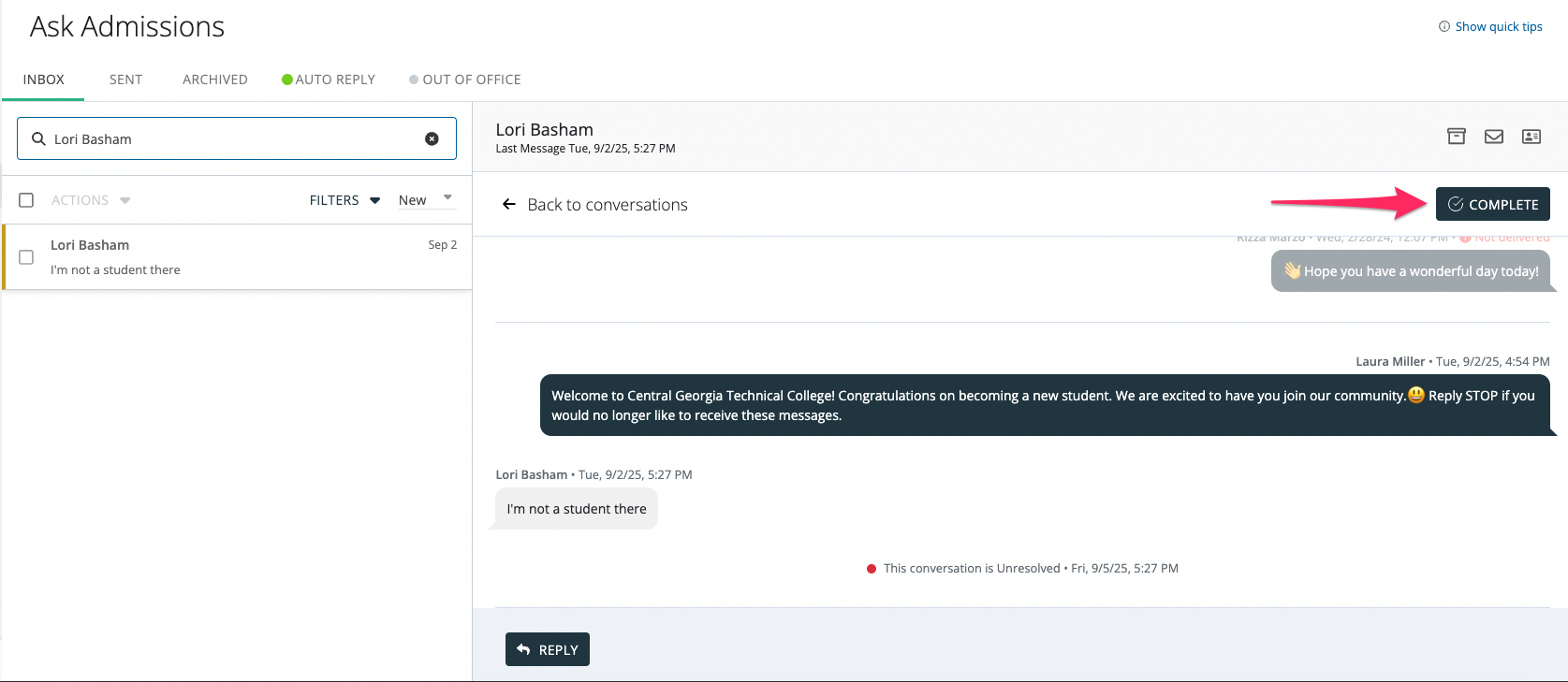The height and width of the screenshot is (682, 1568).
Task: Click the magnifying glass search icon
Action: (x=39, y=138)
